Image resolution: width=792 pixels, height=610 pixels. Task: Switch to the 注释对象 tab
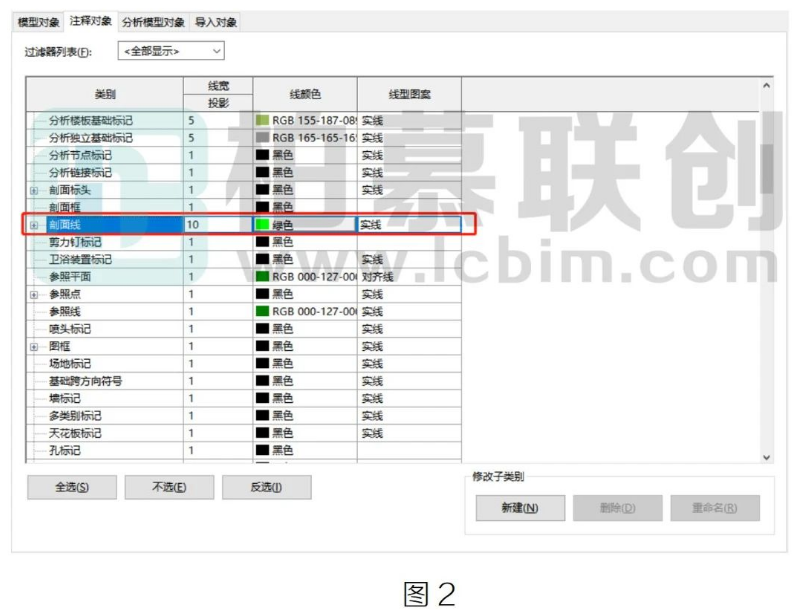[x=90, y=21]
